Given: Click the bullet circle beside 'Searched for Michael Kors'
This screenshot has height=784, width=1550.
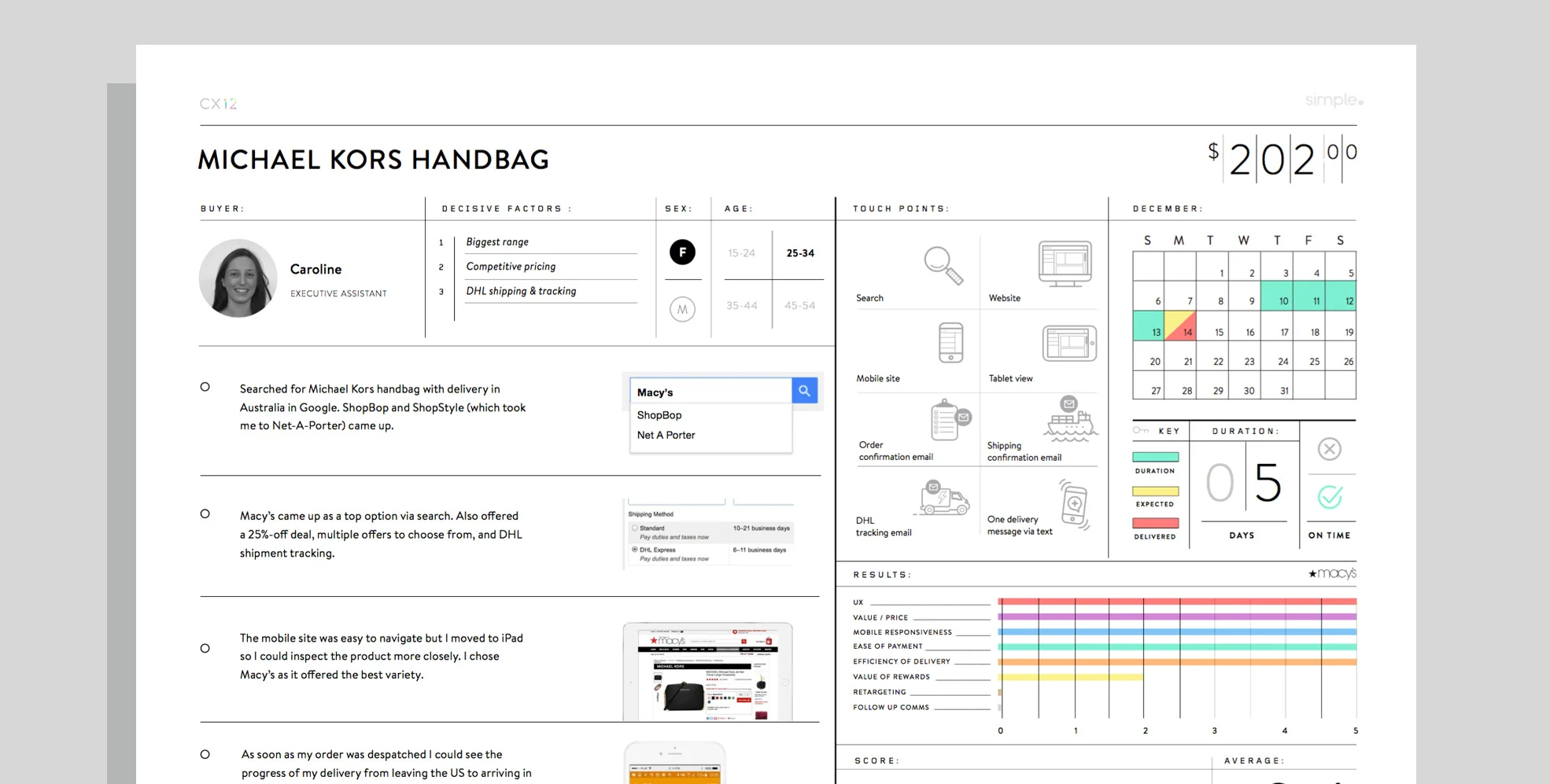Looking at the screenshot, I should click(x=205, y=387).
